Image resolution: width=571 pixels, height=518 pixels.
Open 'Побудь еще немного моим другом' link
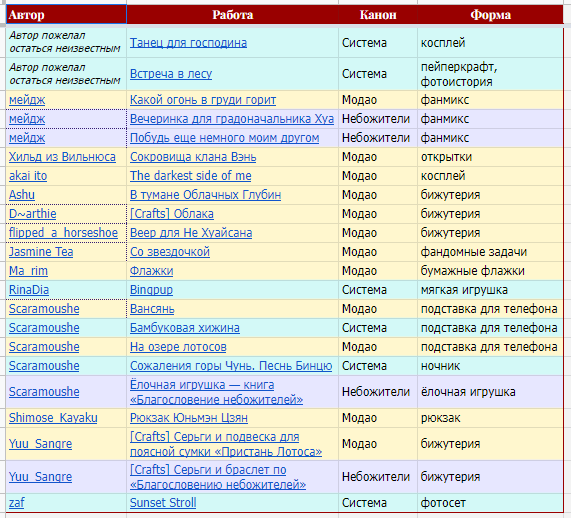click(224, 138)
